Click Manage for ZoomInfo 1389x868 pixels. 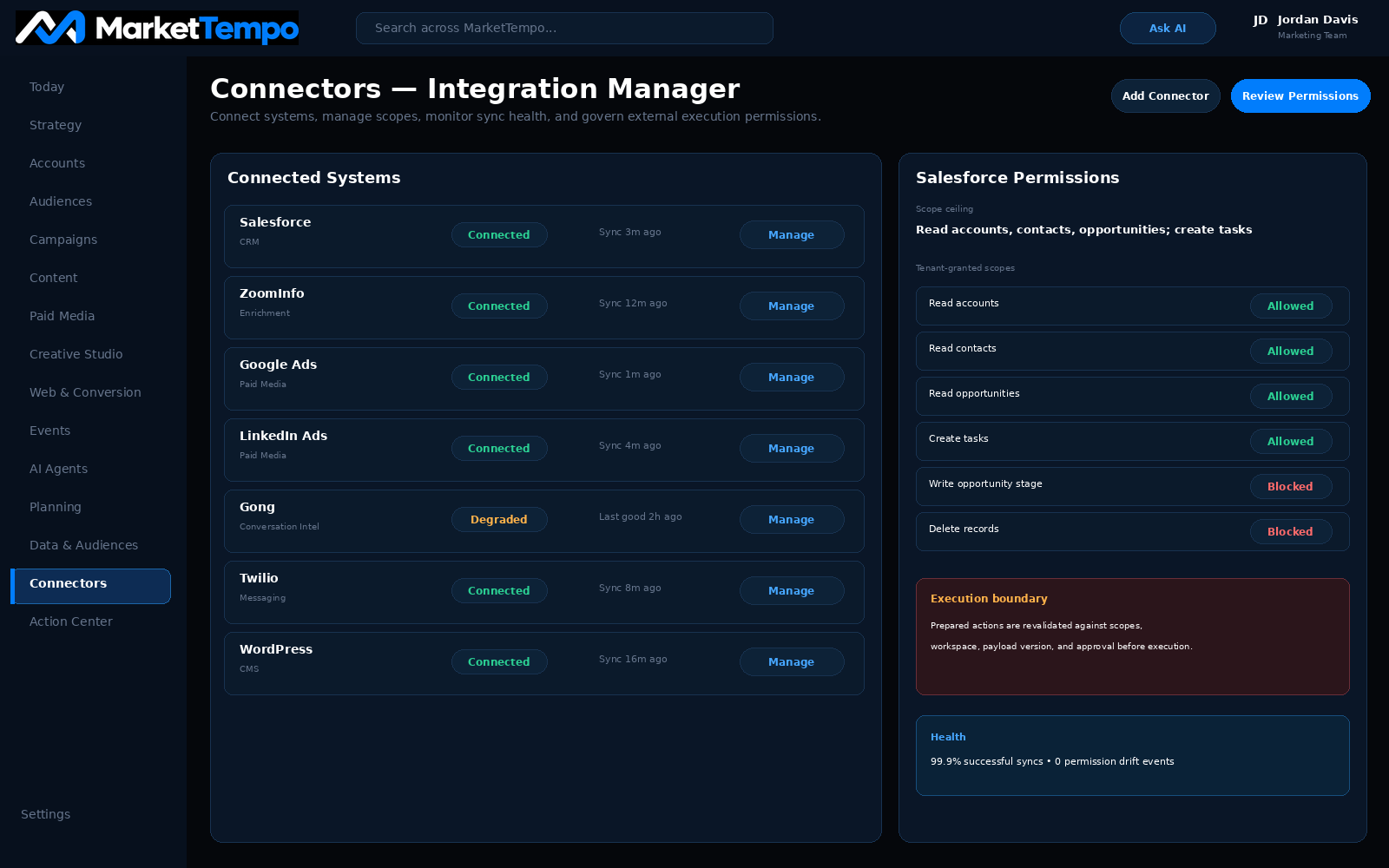[x=791, y=306]
